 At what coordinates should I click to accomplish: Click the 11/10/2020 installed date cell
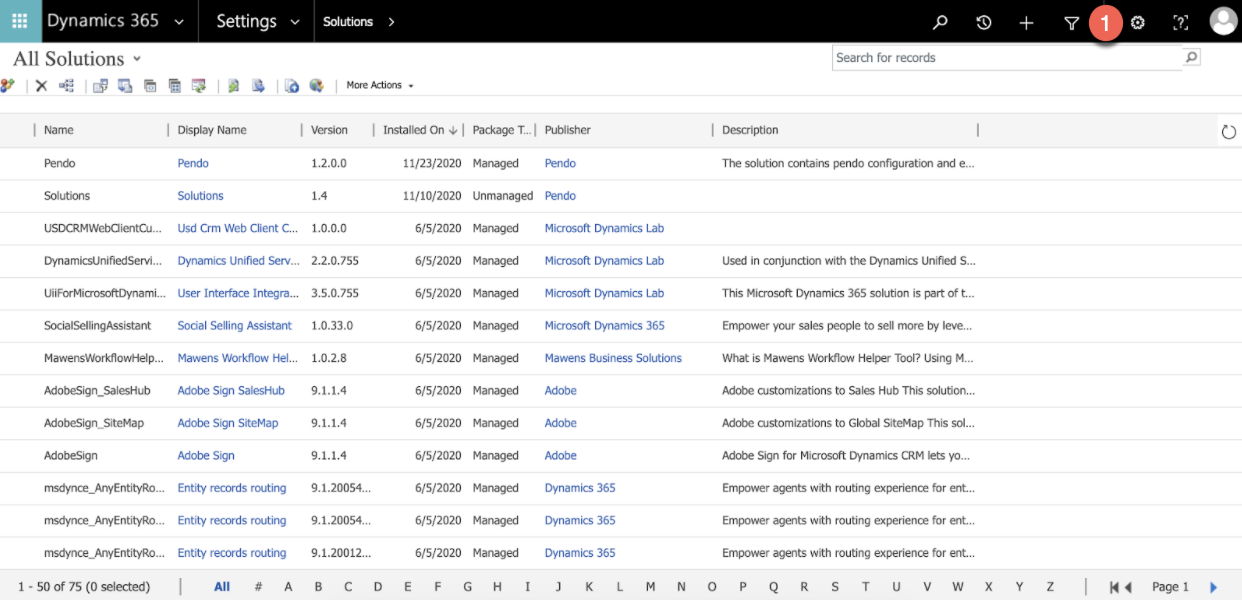pos(432,196)
